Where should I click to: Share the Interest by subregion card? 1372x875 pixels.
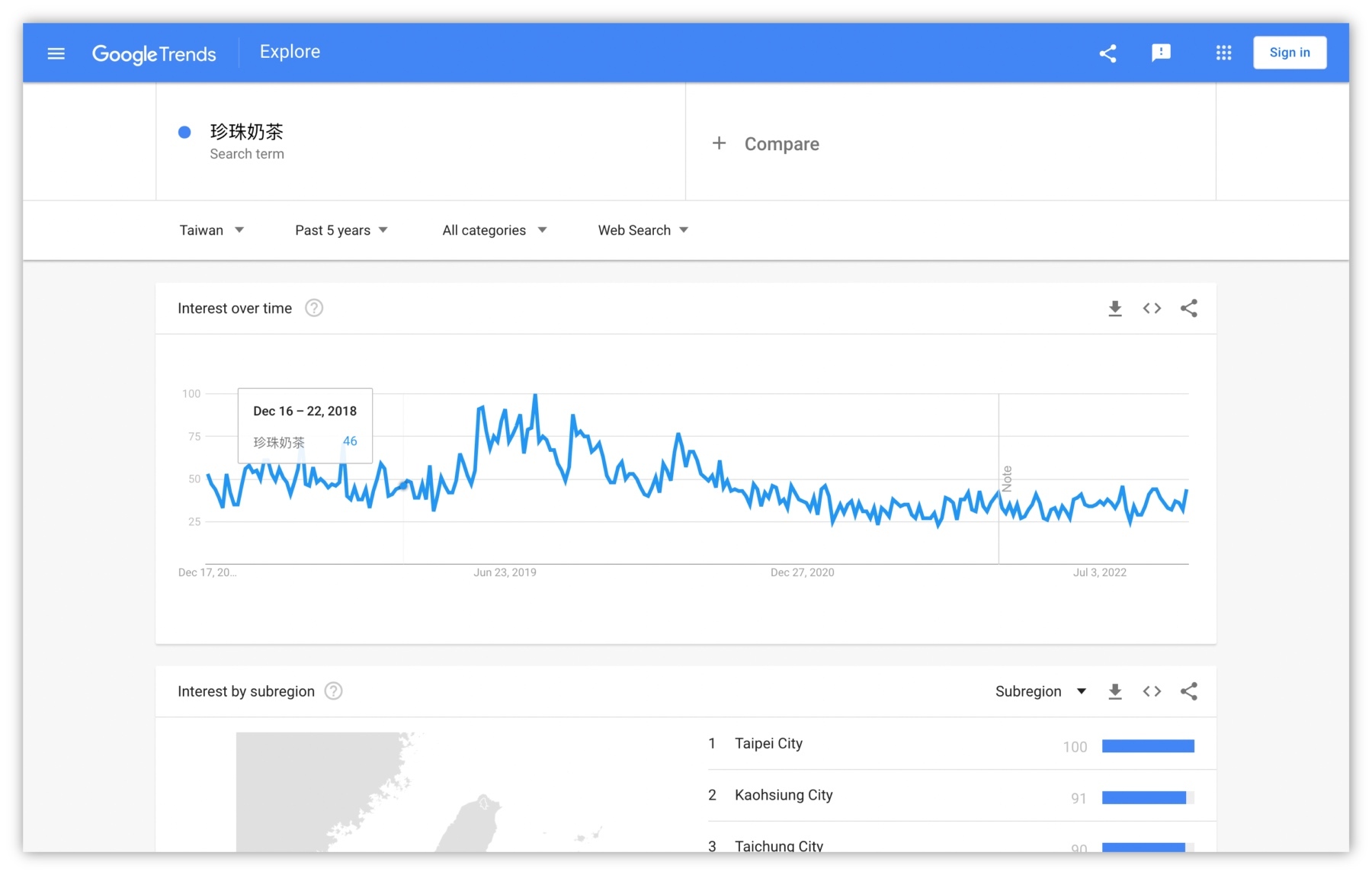[x=1188, y=691]
